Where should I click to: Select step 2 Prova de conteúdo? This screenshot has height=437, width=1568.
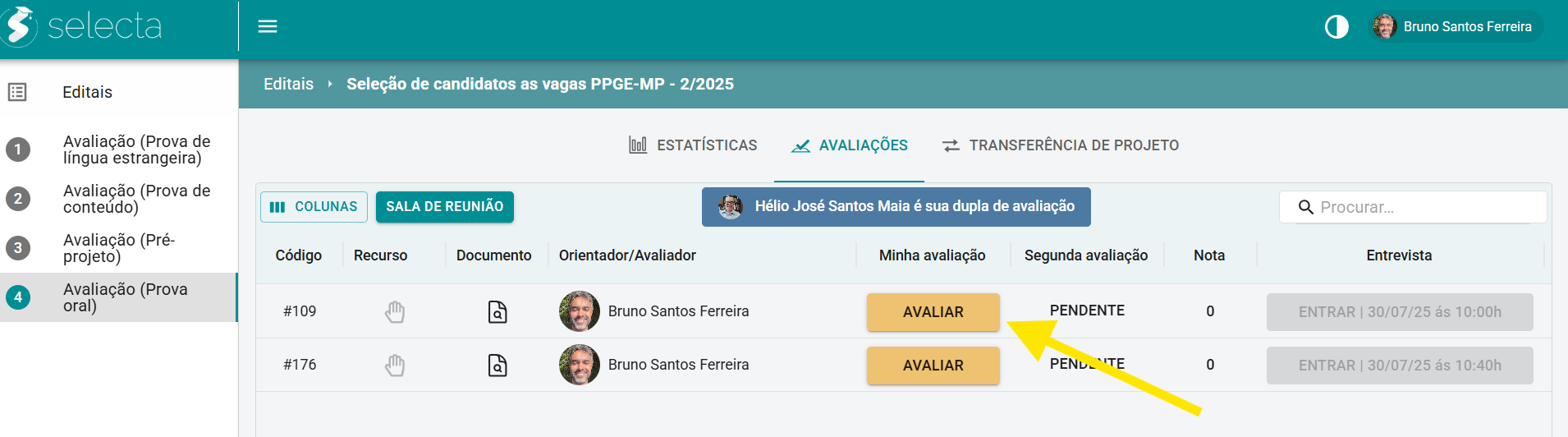pyautogui.click(x=119, y=199)
